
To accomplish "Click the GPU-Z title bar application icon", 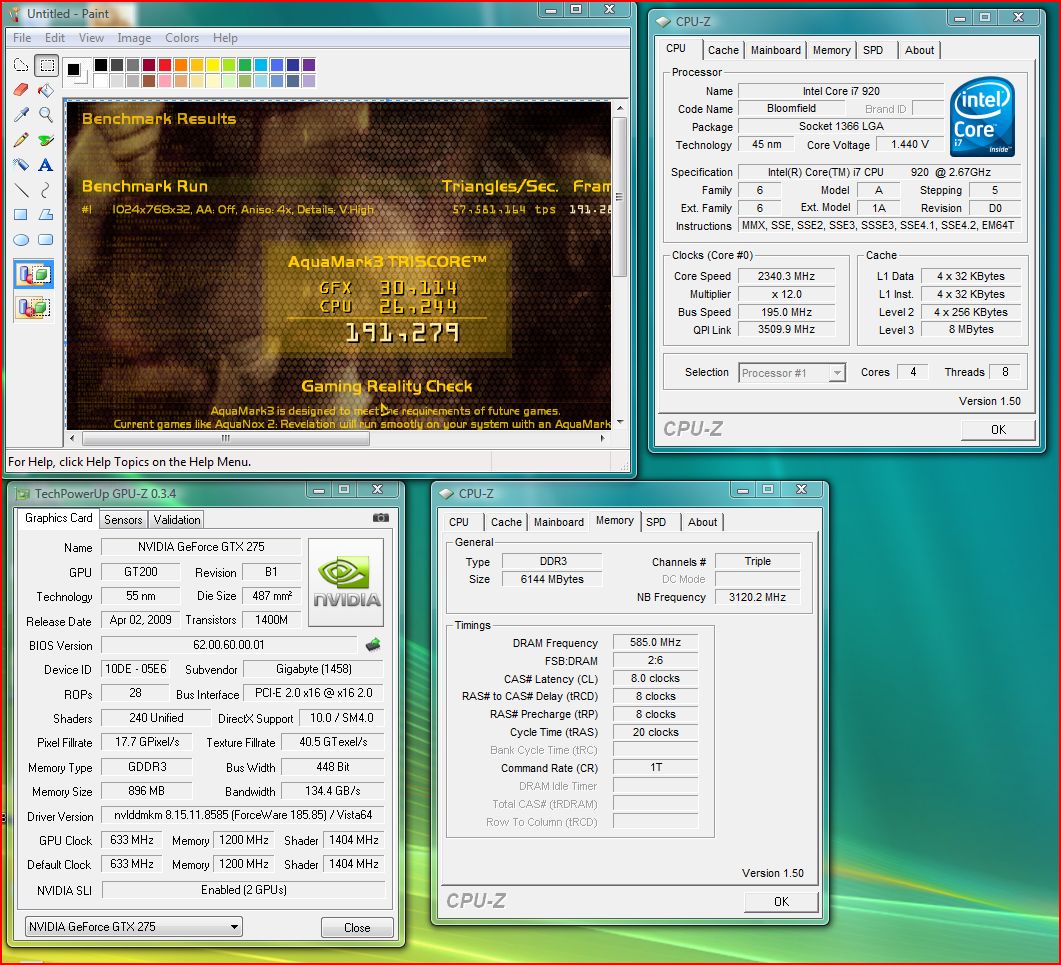I will [x=22, y=494].
